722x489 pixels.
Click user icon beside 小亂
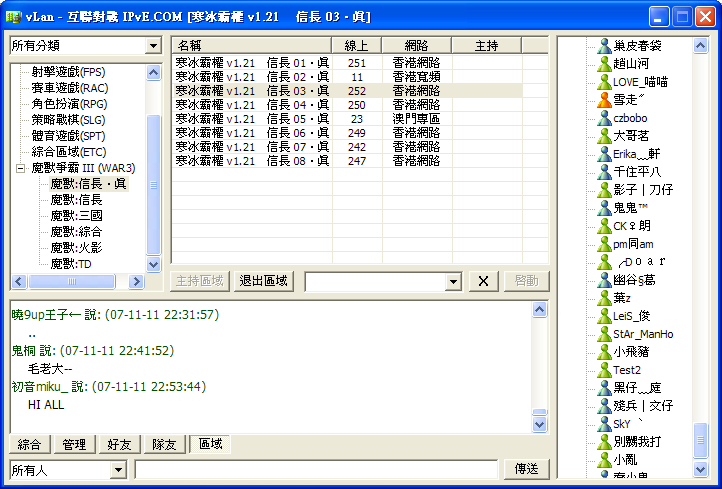[604, 460]
